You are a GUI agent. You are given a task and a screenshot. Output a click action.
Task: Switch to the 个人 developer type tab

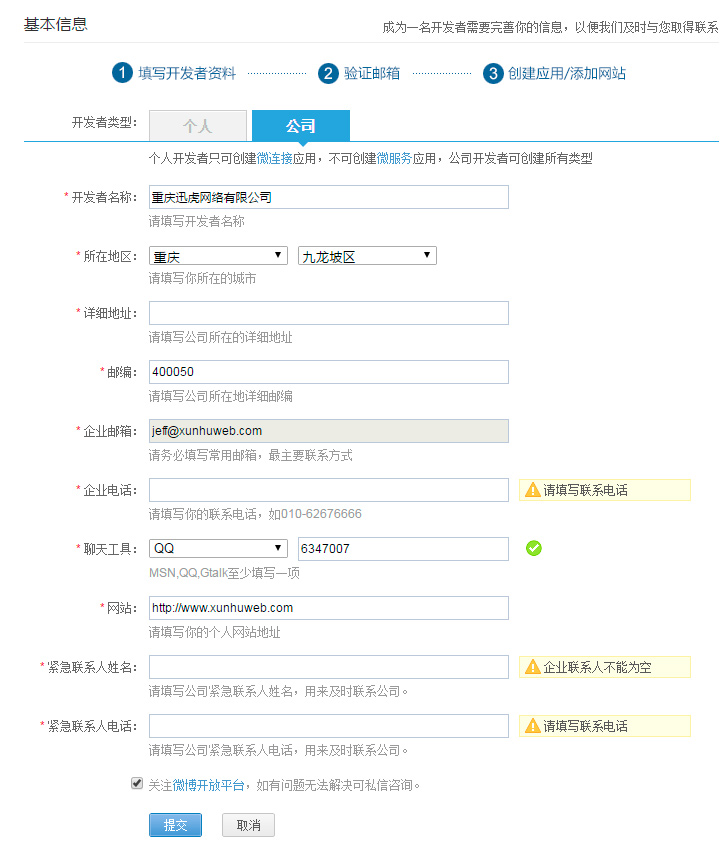point(198,126)
